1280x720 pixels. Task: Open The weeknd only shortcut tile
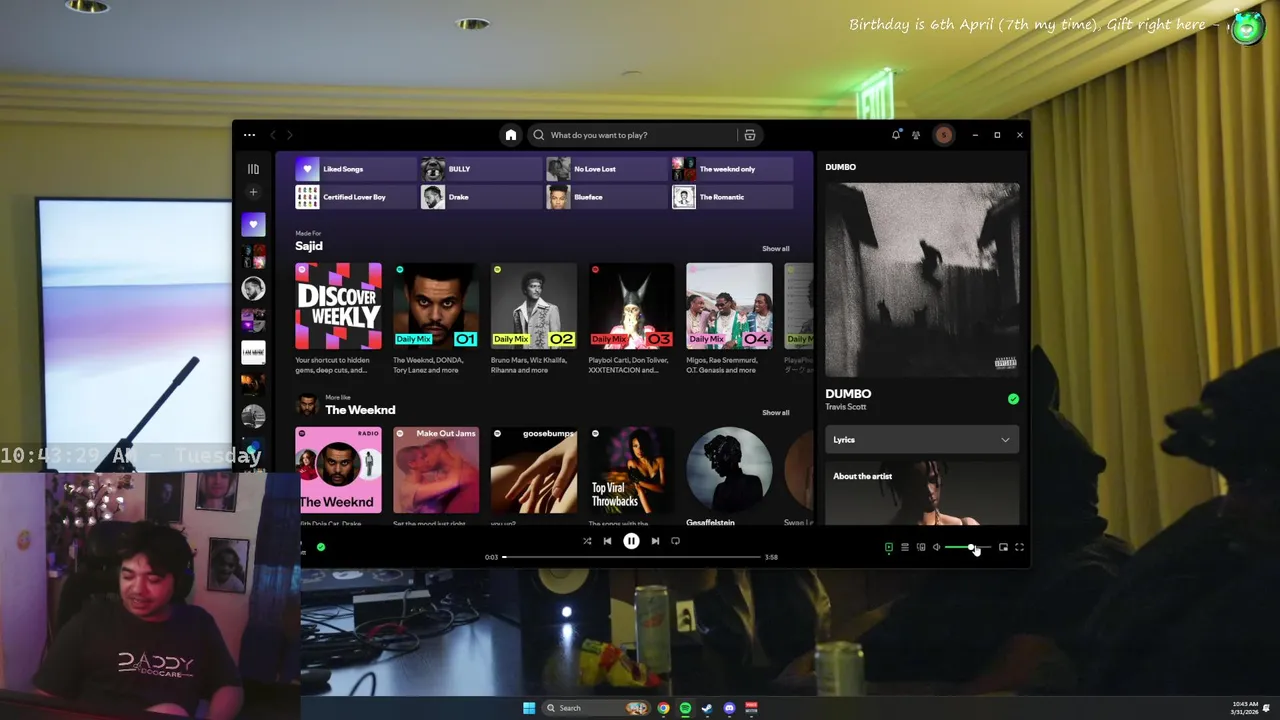coord(732,169)
